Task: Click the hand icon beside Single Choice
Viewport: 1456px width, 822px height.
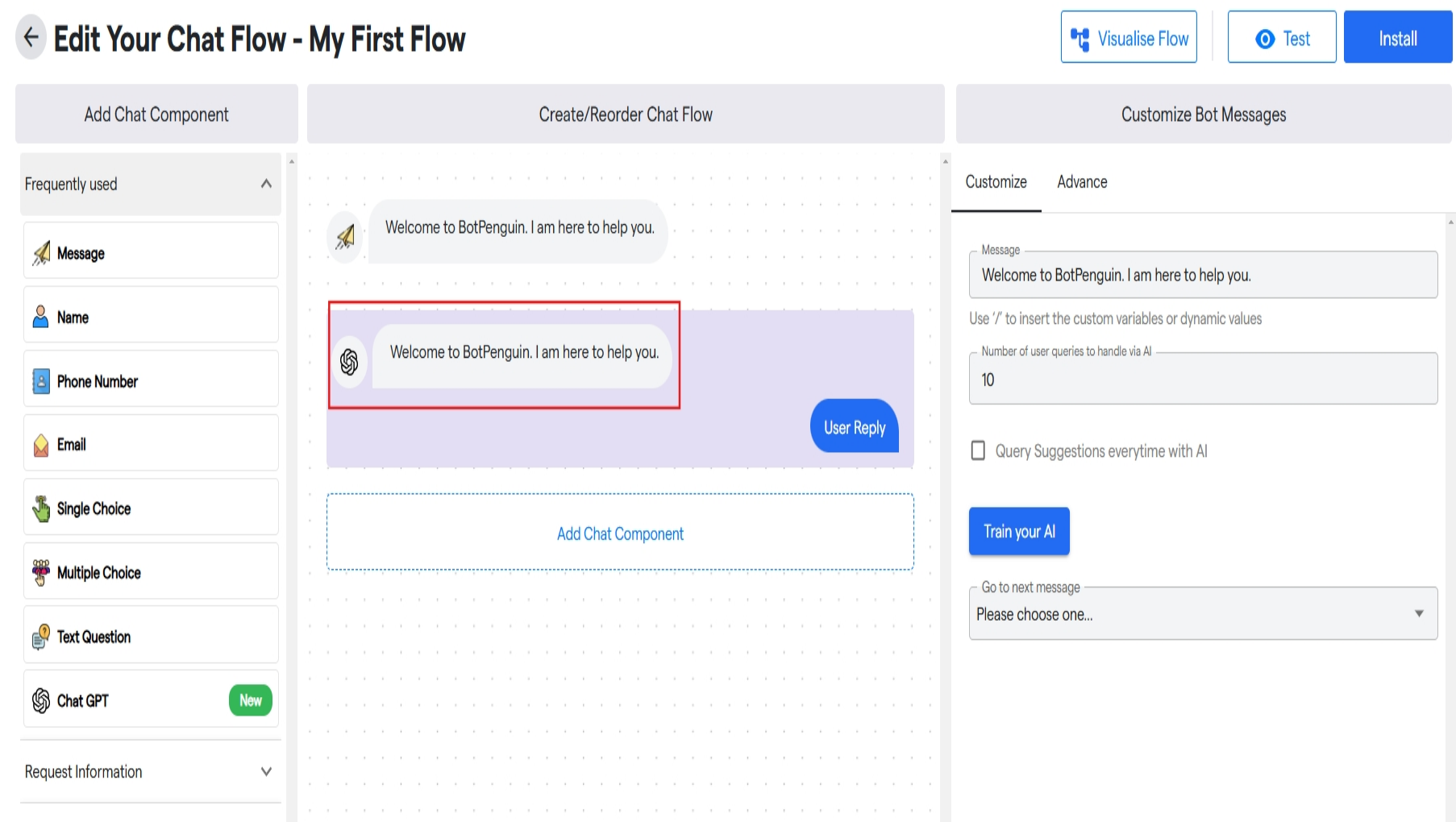Action: [x=41, y=509]
